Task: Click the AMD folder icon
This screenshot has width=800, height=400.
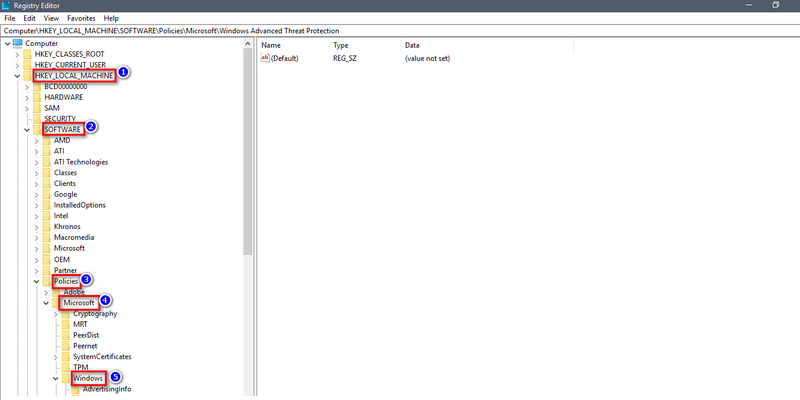Action: [x=46, y=140]
